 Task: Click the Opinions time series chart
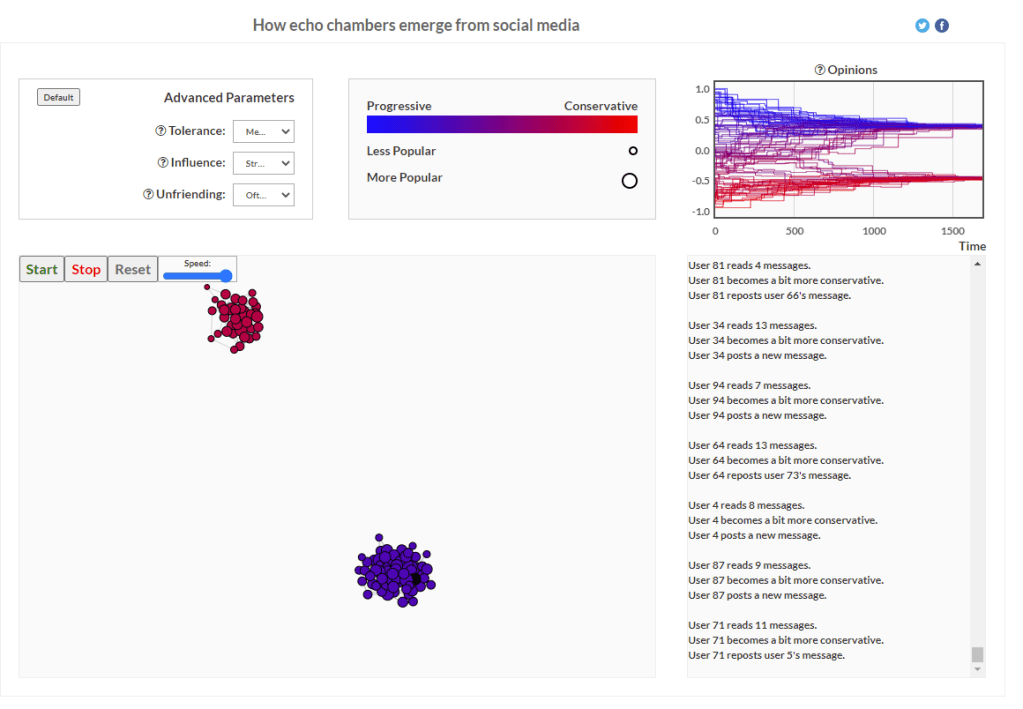click(848, 150)
